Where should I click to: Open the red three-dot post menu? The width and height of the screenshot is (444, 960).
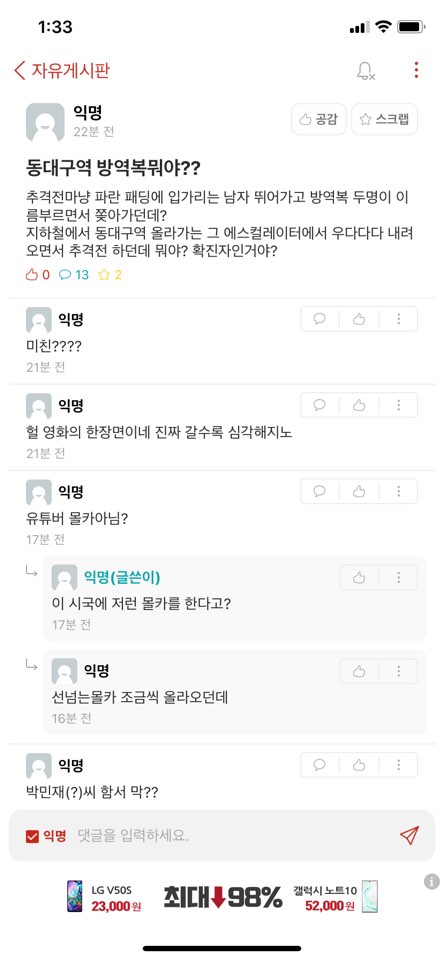click(416, 70)
